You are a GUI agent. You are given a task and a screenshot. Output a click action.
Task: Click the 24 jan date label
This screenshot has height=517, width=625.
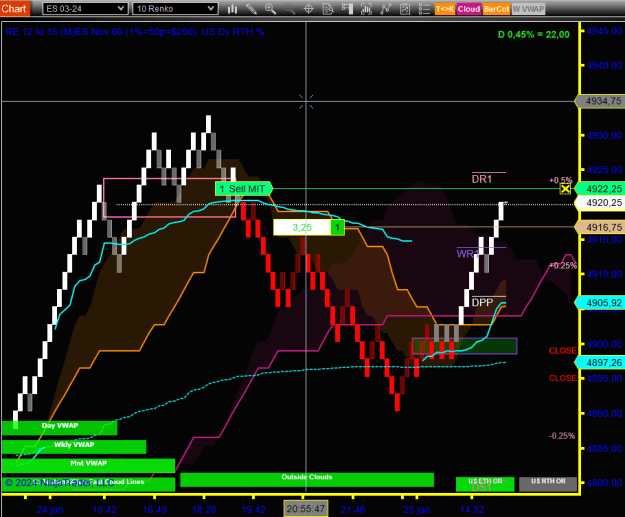tap(50, 509)
